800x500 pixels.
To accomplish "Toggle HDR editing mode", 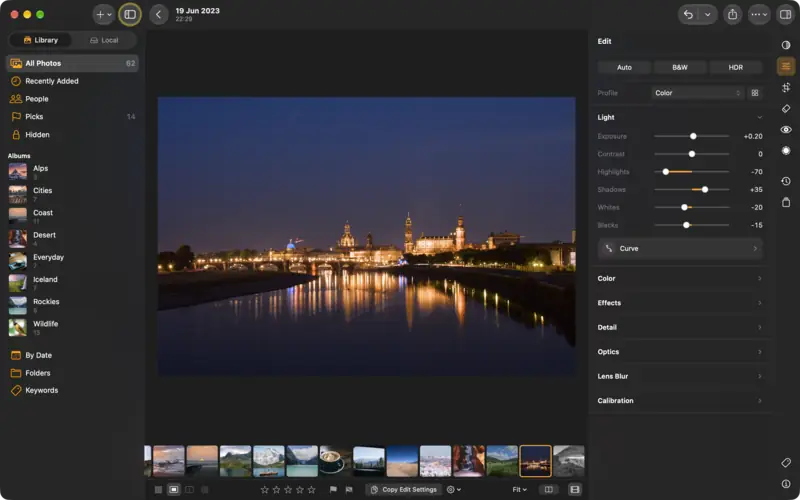I will tap(736, 67).
